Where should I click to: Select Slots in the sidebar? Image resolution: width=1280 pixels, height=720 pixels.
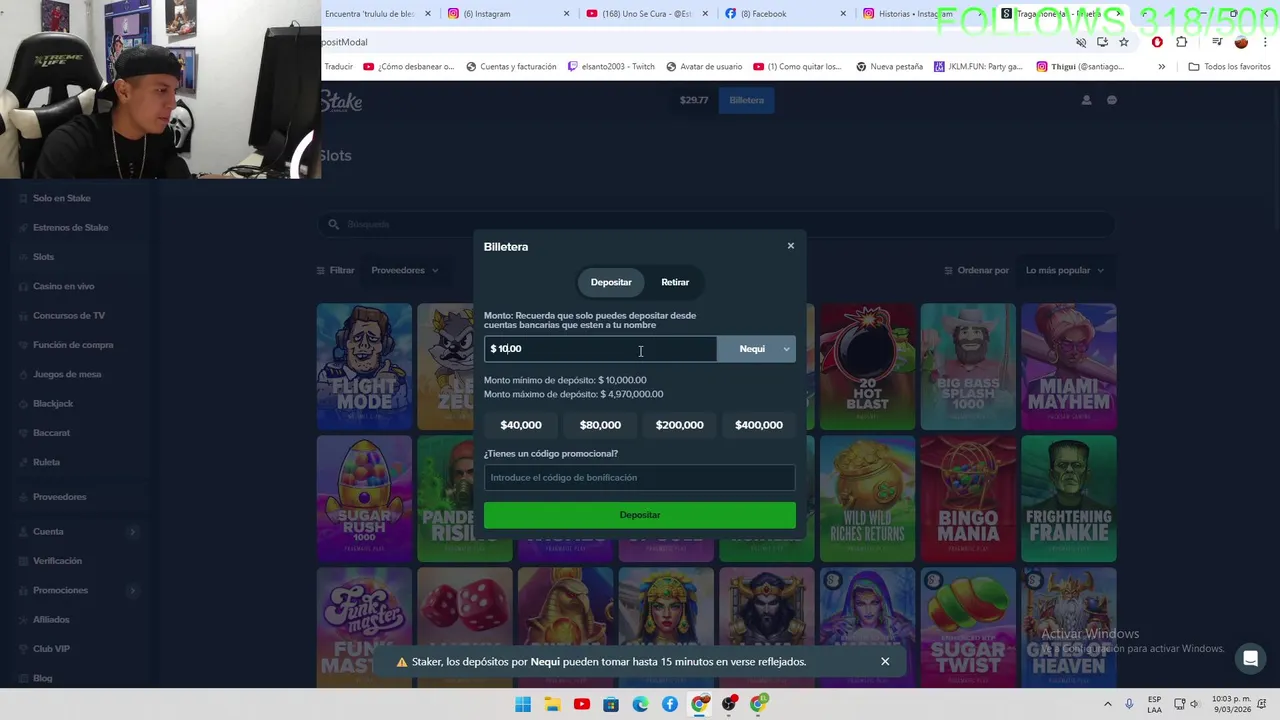[x=43, y=257]
